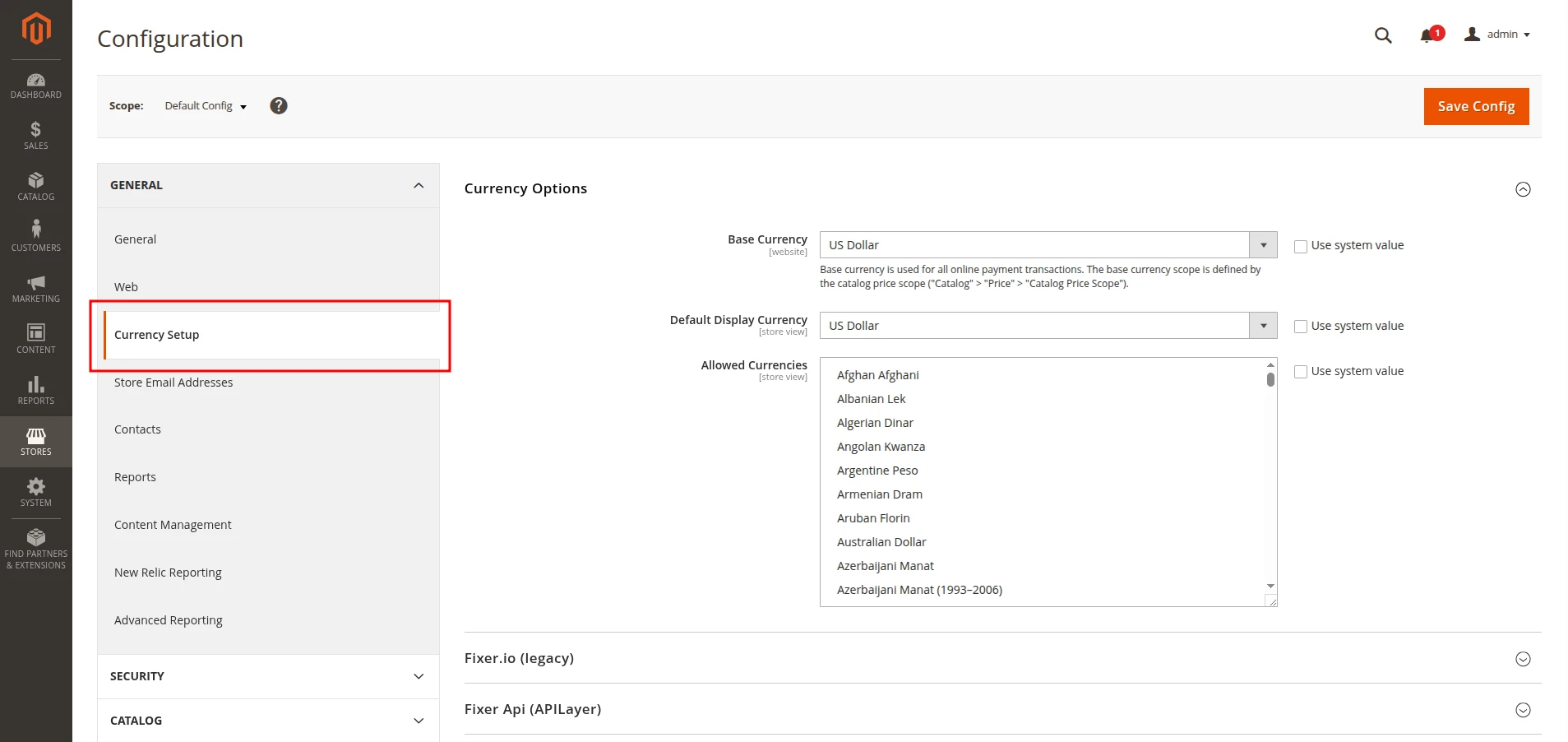Open the Base Currency dropdown

1048,245
